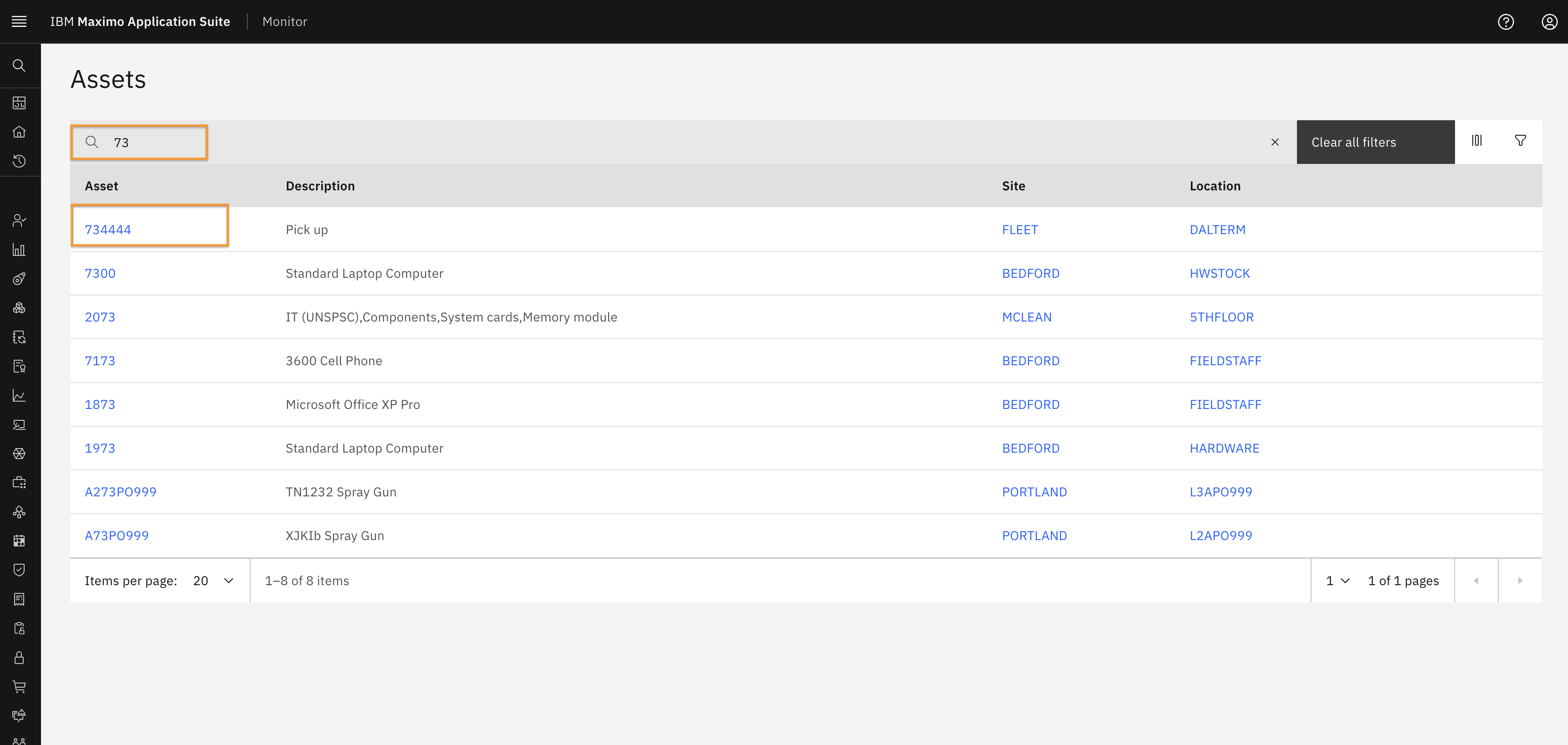Click 'TN1232 Spray Gun' description cell
This screenshot has width=1568, height=745.
(x=341, y=492)
